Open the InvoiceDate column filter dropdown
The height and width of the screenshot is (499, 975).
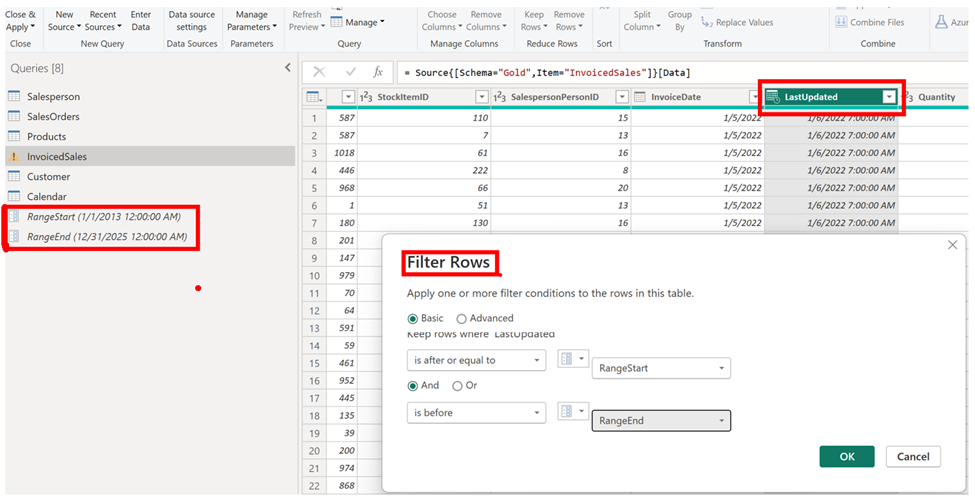[755, 97]
